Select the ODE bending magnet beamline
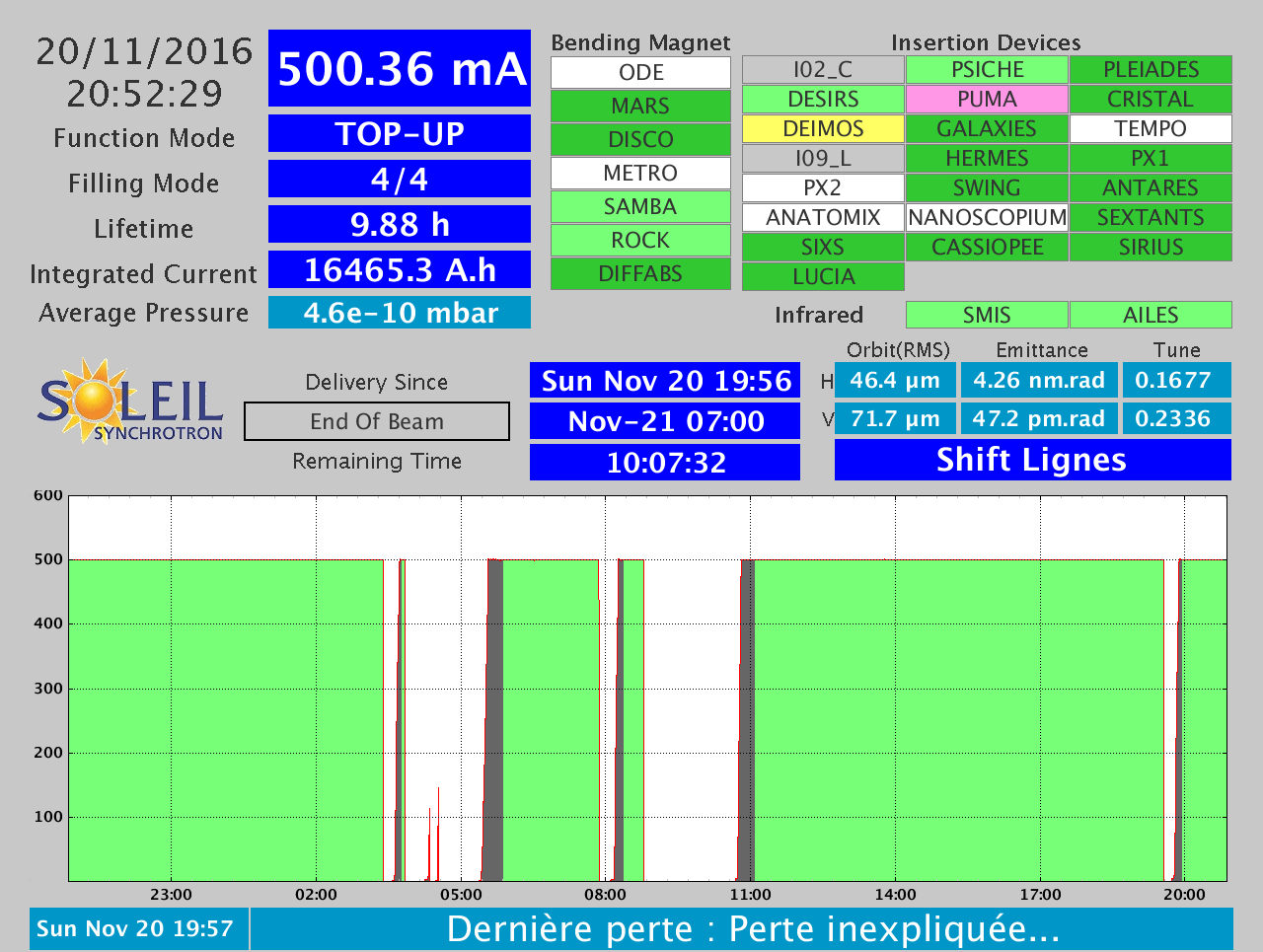Viewport: 1263px width, 952px height. point(640,72)
